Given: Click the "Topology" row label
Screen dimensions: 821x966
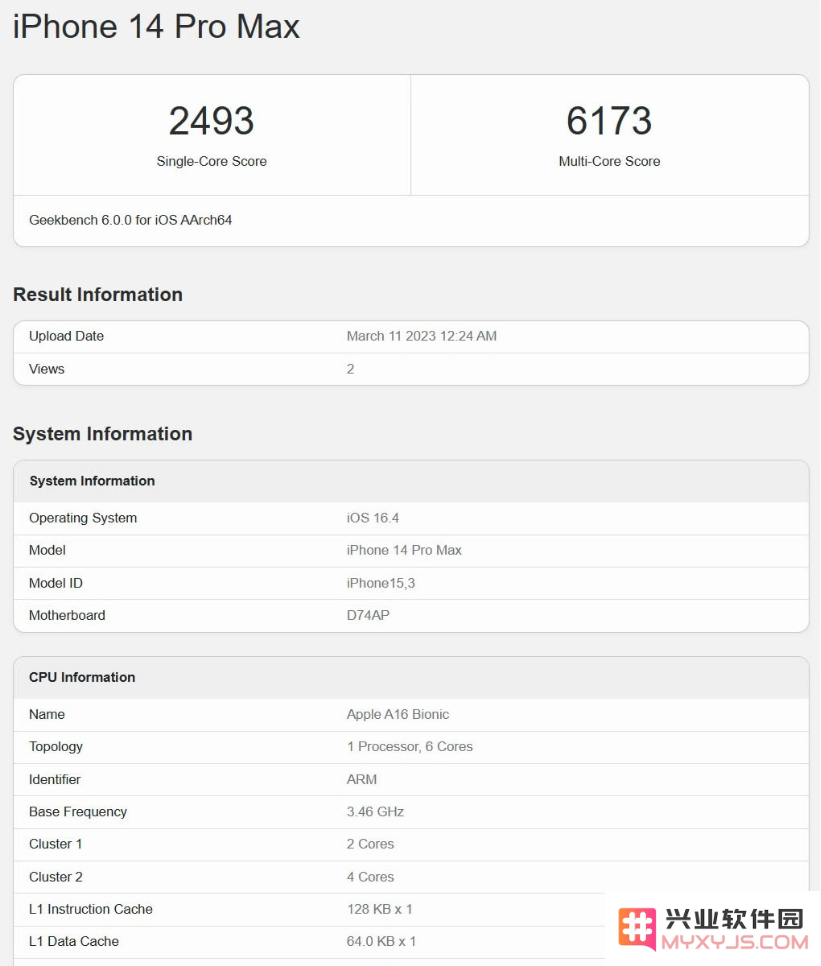Looking at the screenshot, I should pyautogui.click(x=56, y=747).
